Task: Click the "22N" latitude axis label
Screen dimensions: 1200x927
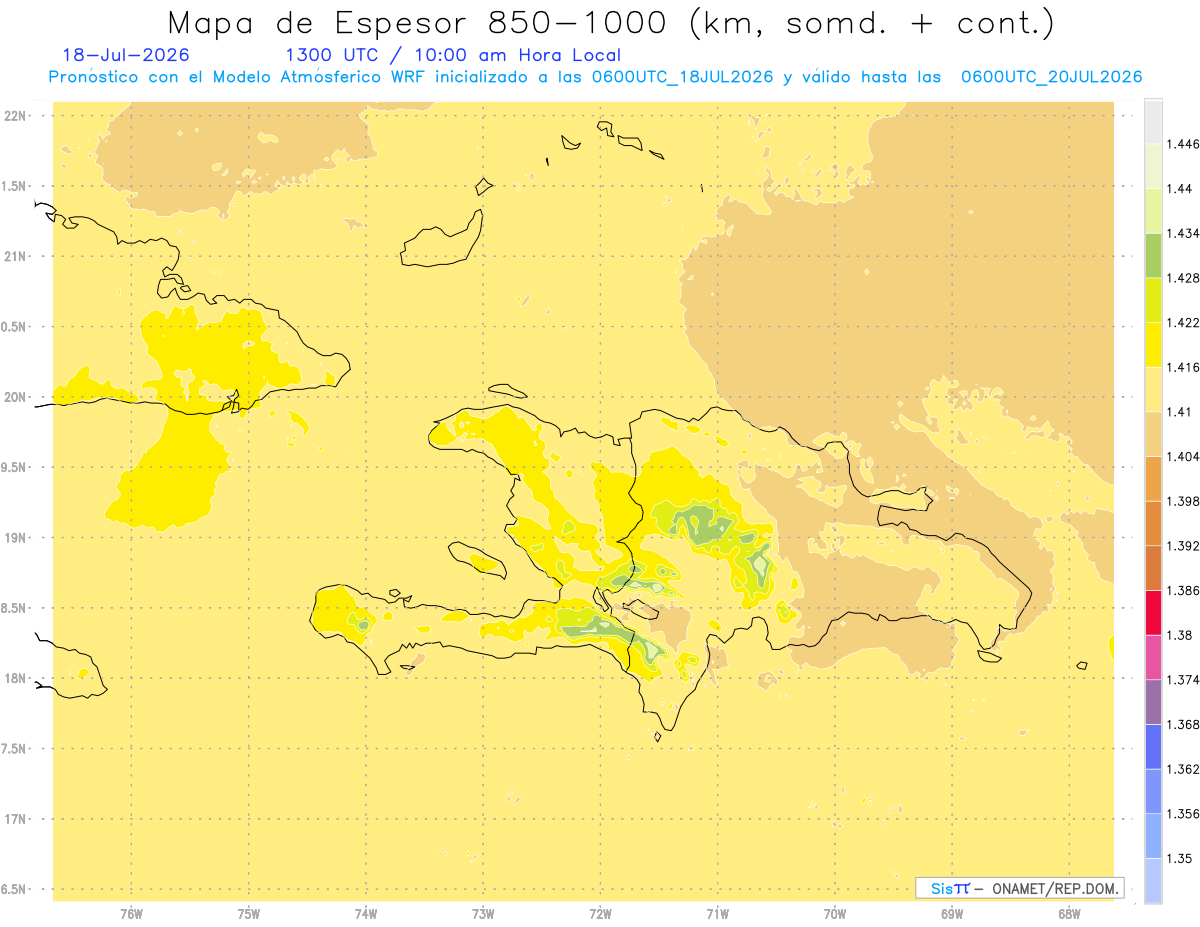Action: [x=16, y=116]
